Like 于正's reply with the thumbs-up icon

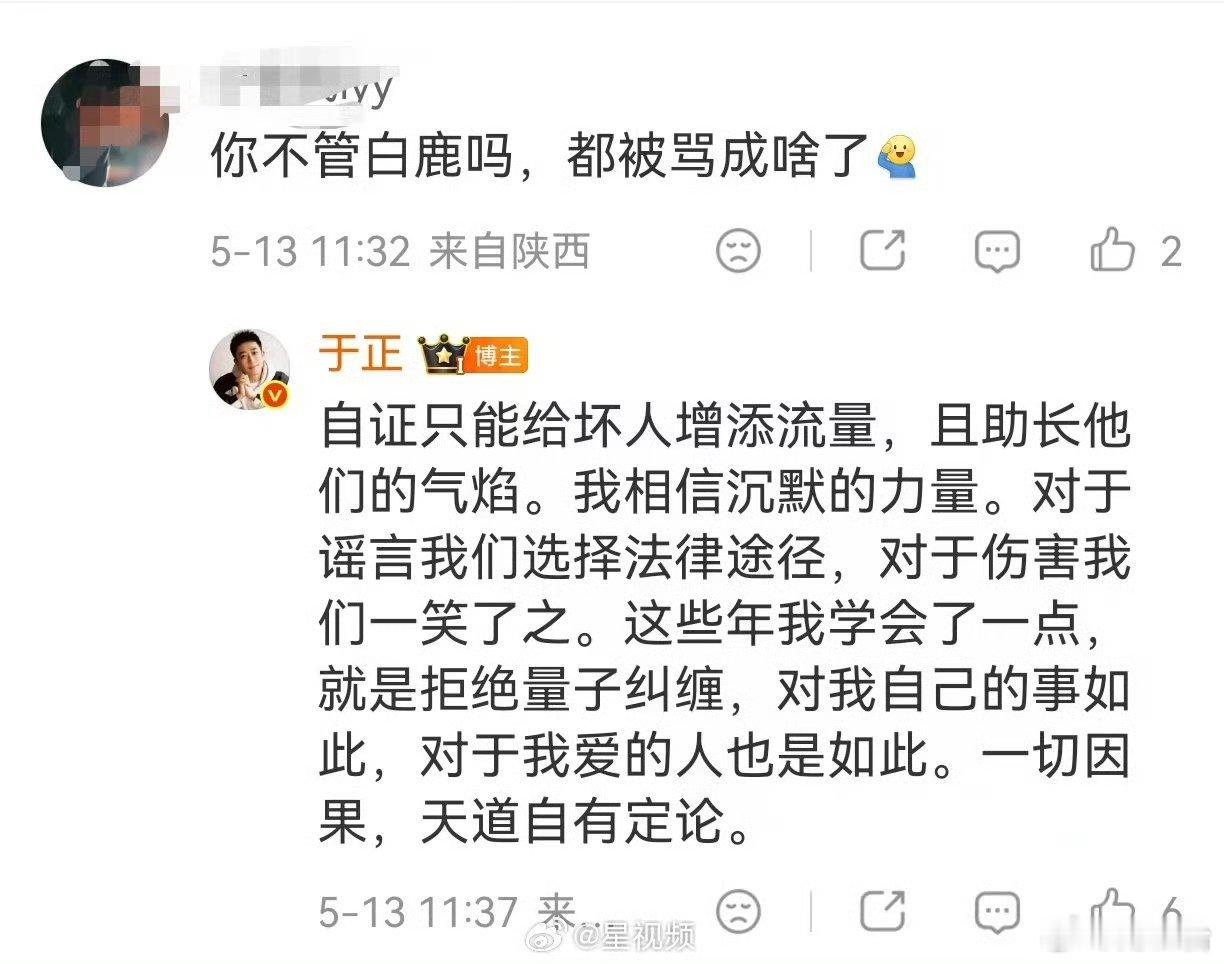1112,910
